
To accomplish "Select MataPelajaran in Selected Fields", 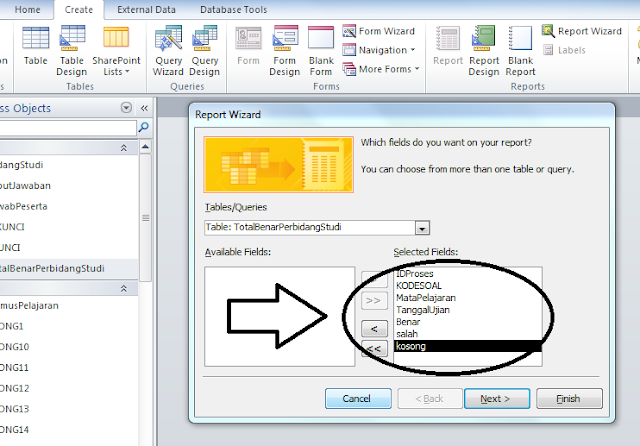I will (x=467, y=298).
